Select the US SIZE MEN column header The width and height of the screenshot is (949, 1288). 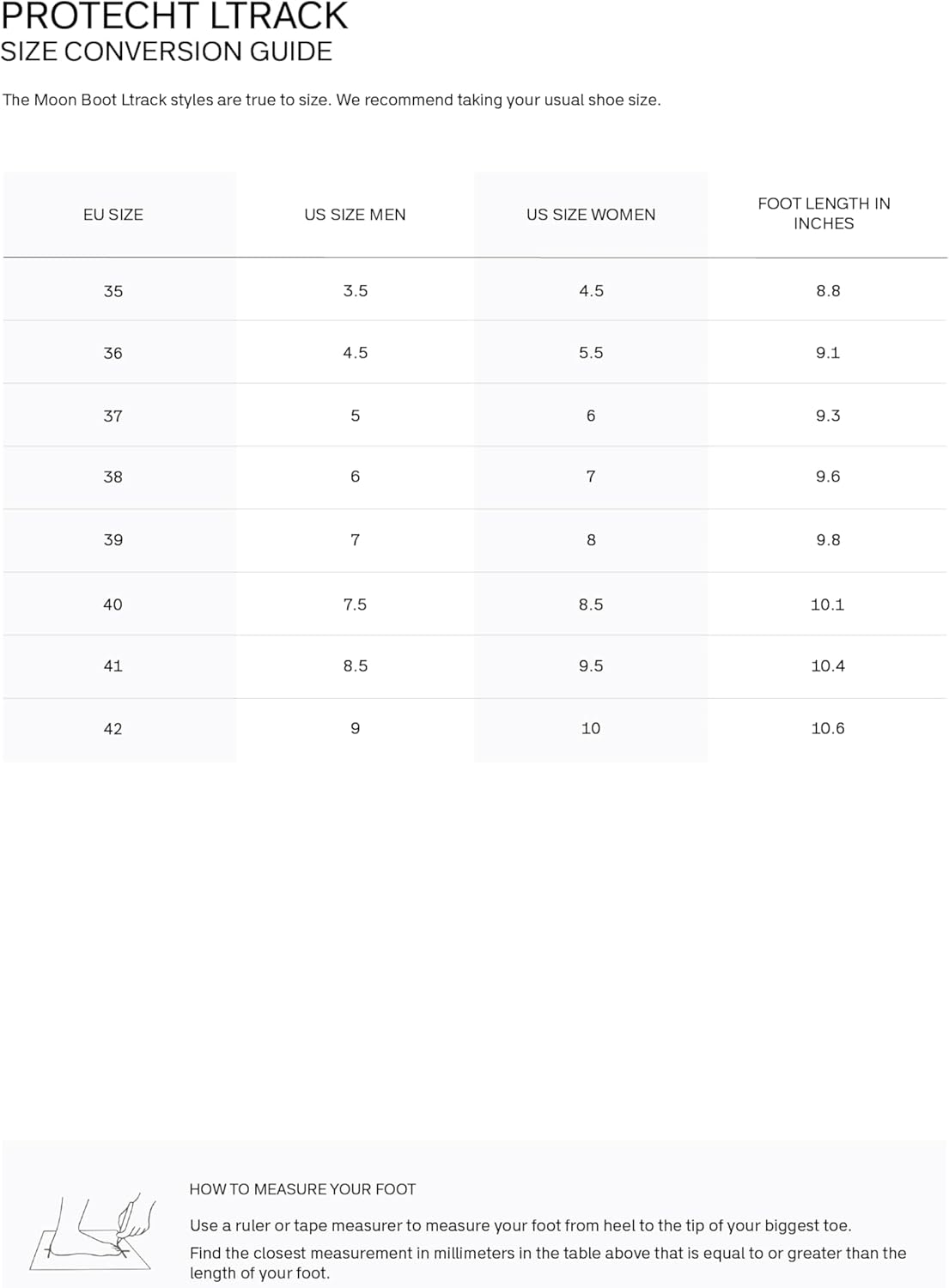click(x=355, y=215)
